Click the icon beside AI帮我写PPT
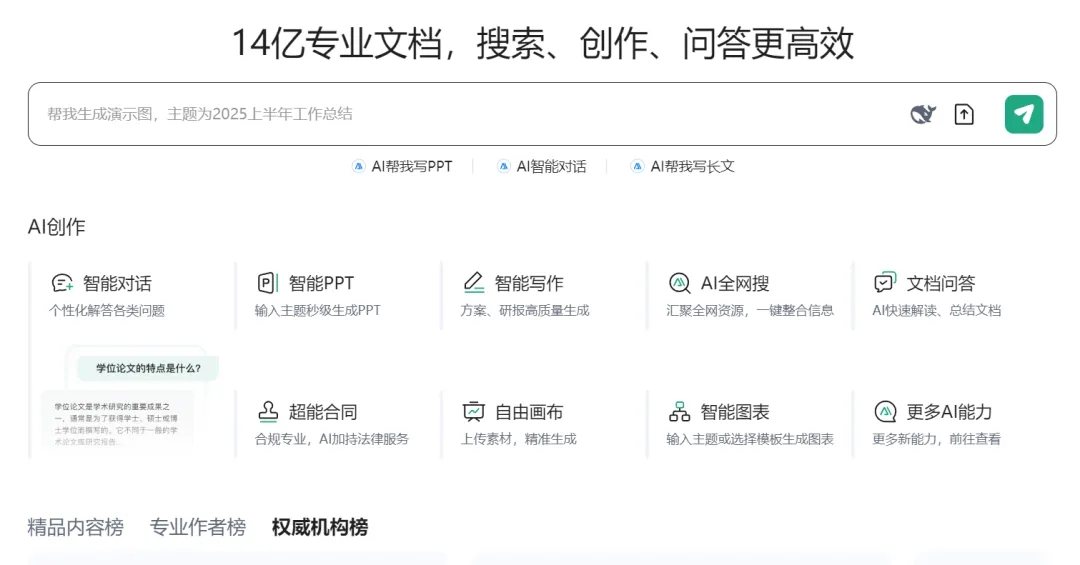This screenshot has height=565, width=1080. (x=358, y=166)
